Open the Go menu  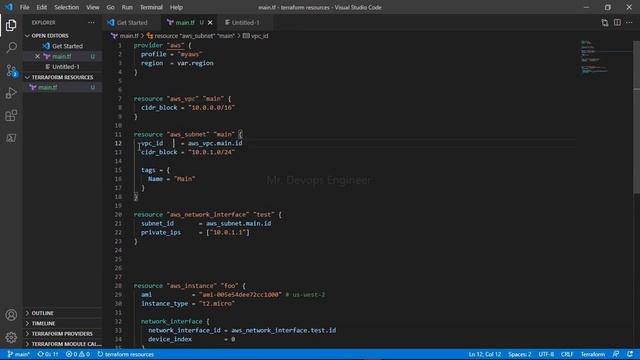click(111, 7)
